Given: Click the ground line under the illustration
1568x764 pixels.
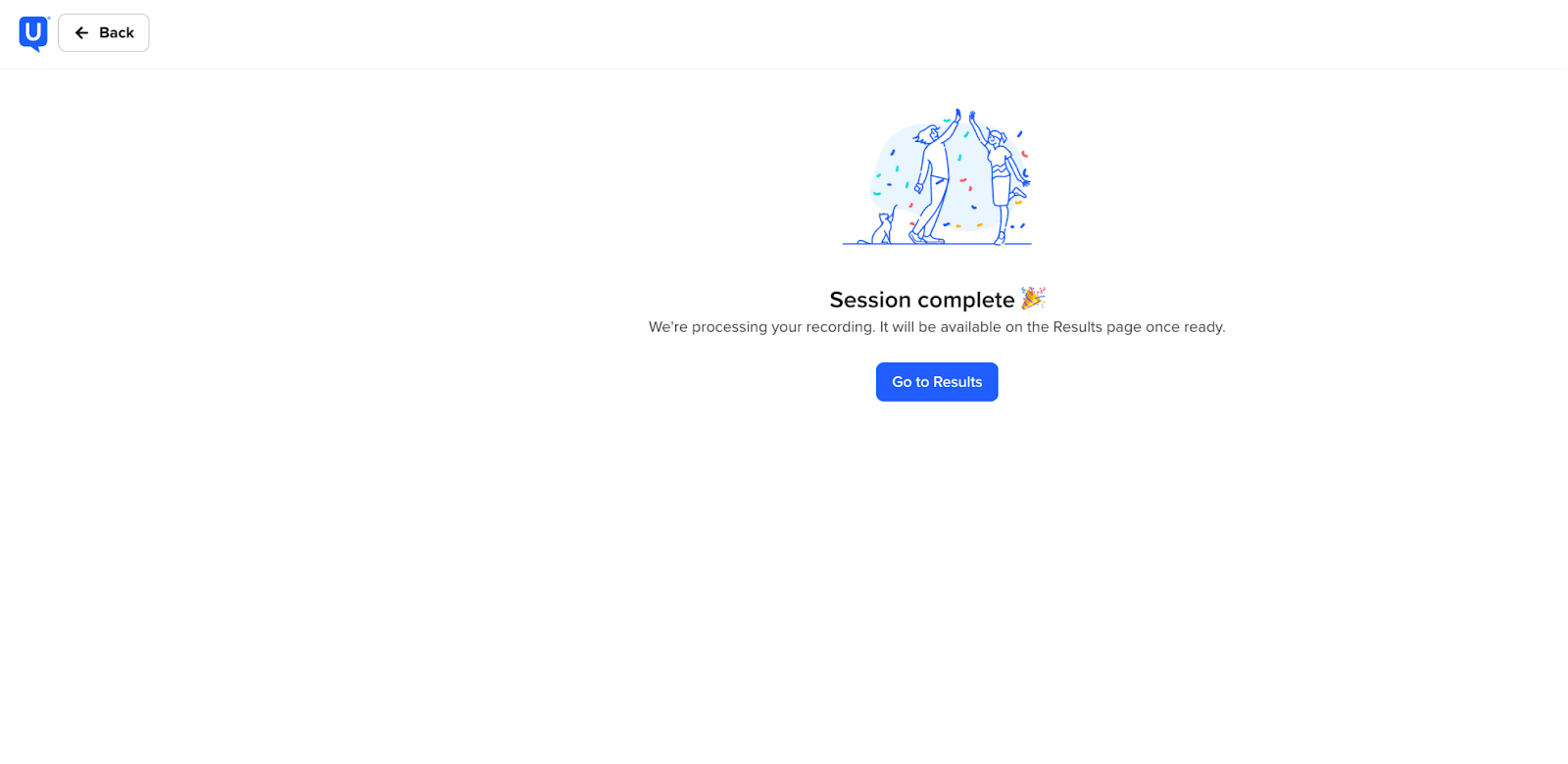Looking at the screenshot, I should 937,244.
